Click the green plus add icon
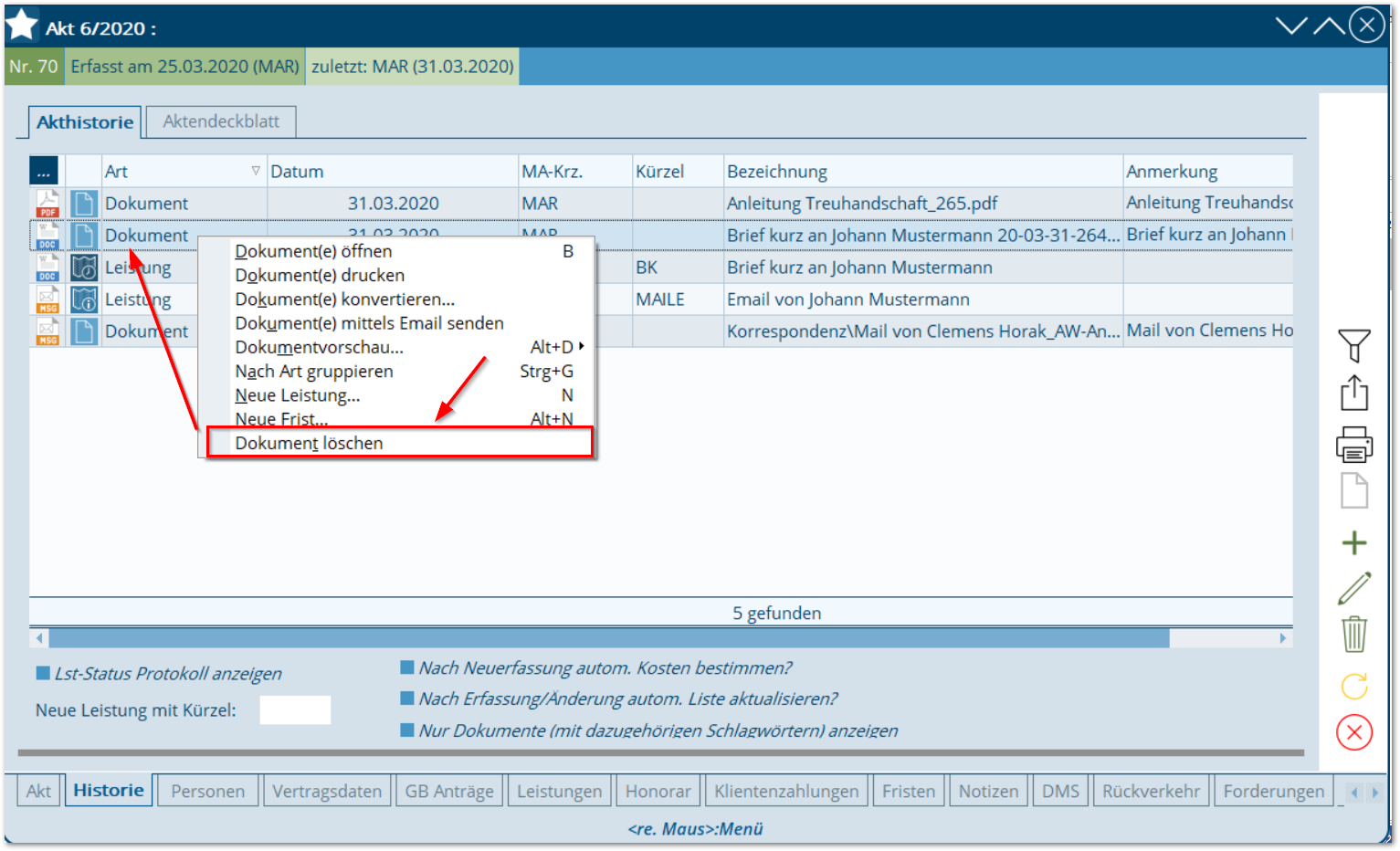The width and height of the screenshot is (1400, 851). (x=1354, y=543)
